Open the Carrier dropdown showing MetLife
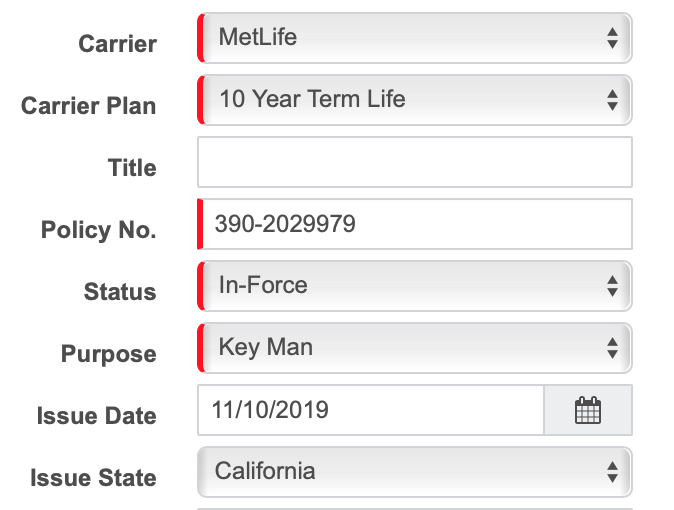 pos(415,38)
